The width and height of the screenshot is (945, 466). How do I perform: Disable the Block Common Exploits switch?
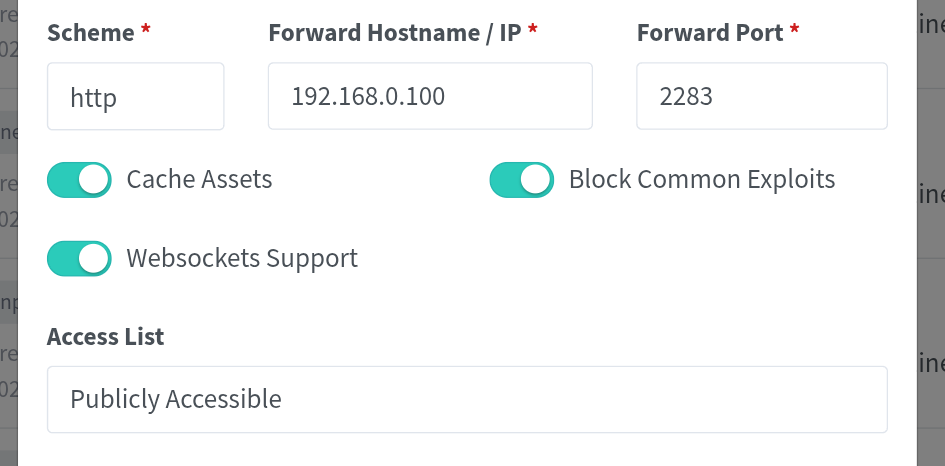coord(521,180)
